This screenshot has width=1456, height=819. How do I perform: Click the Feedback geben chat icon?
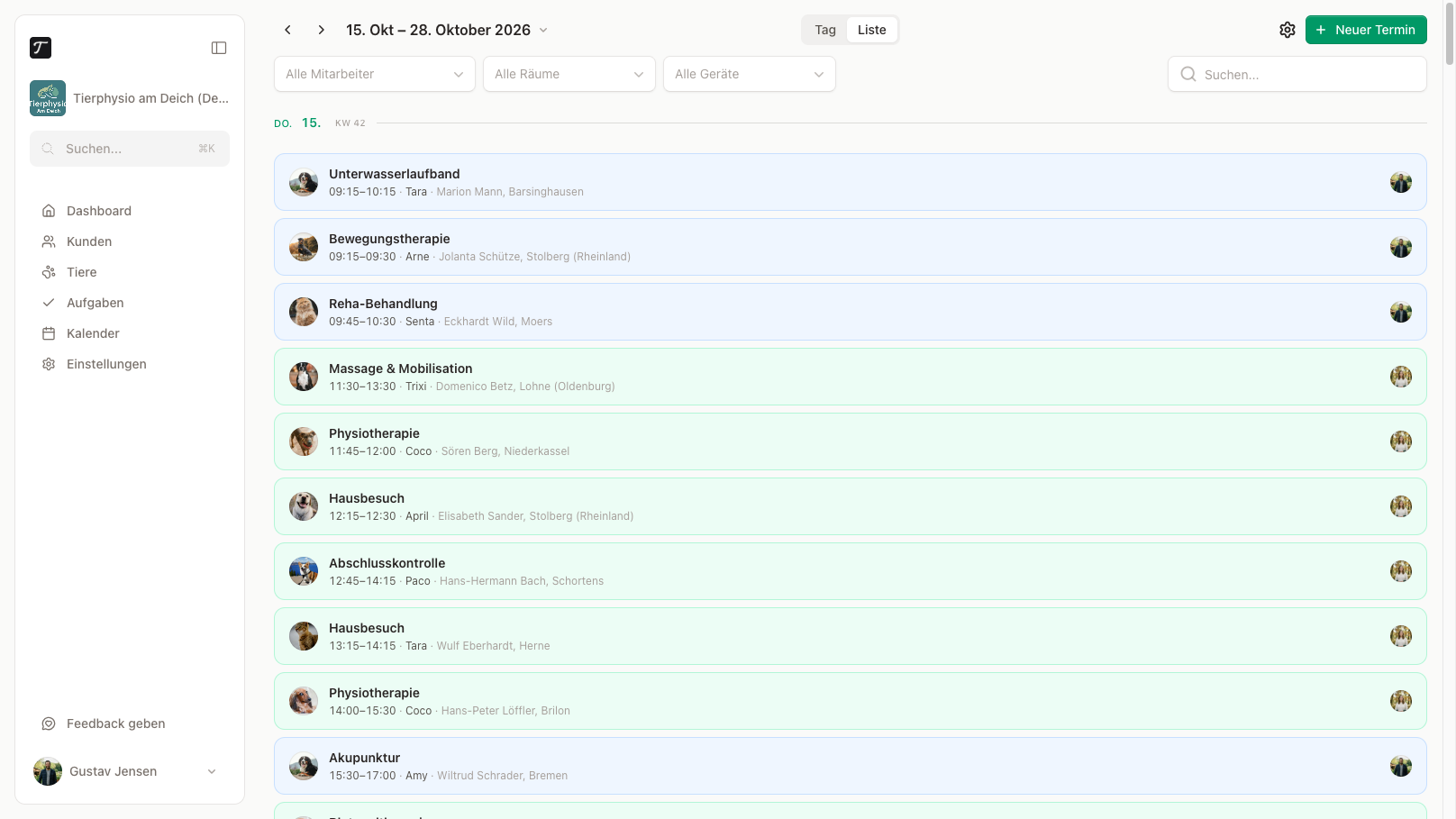(x=49, y=723)
